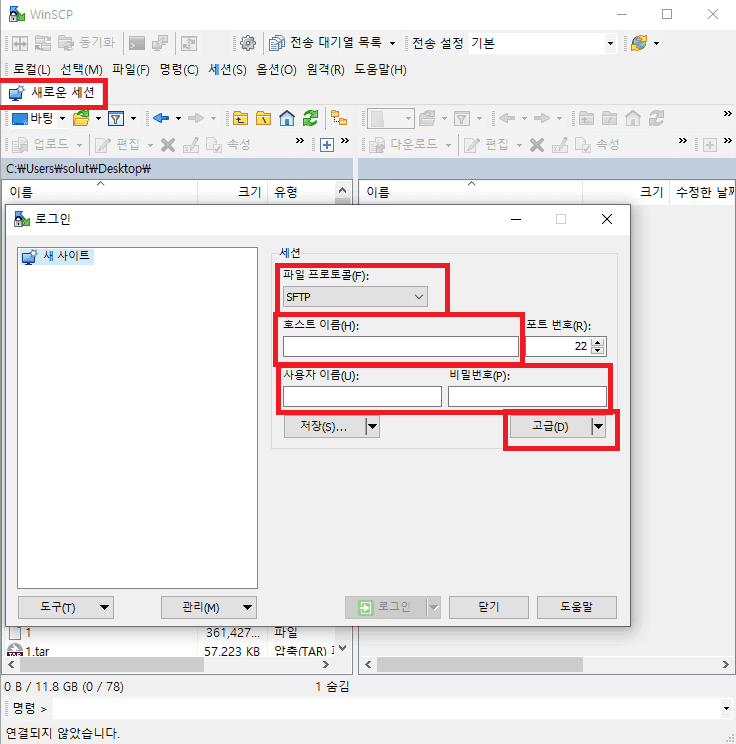Click the compare directories icon in main toolbar

(19, 43)
